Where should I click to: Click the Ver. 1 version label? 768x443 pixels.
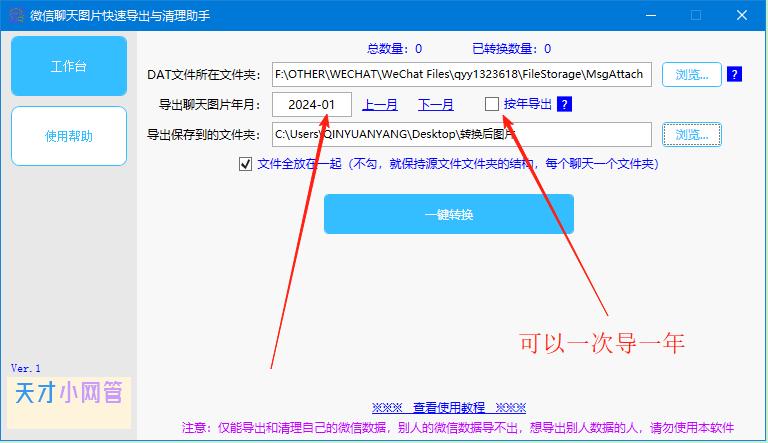pos(25,368)
